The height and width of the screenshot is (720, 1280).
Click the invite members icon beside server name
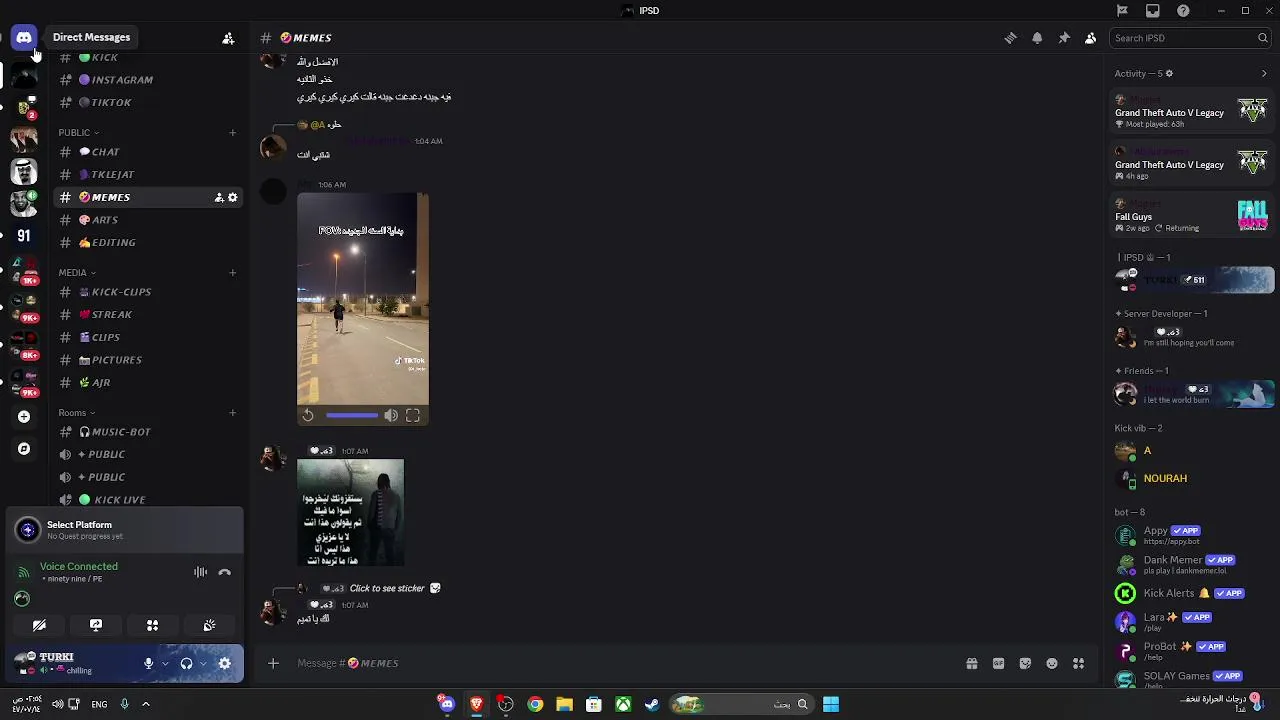[x=228, y=38]
